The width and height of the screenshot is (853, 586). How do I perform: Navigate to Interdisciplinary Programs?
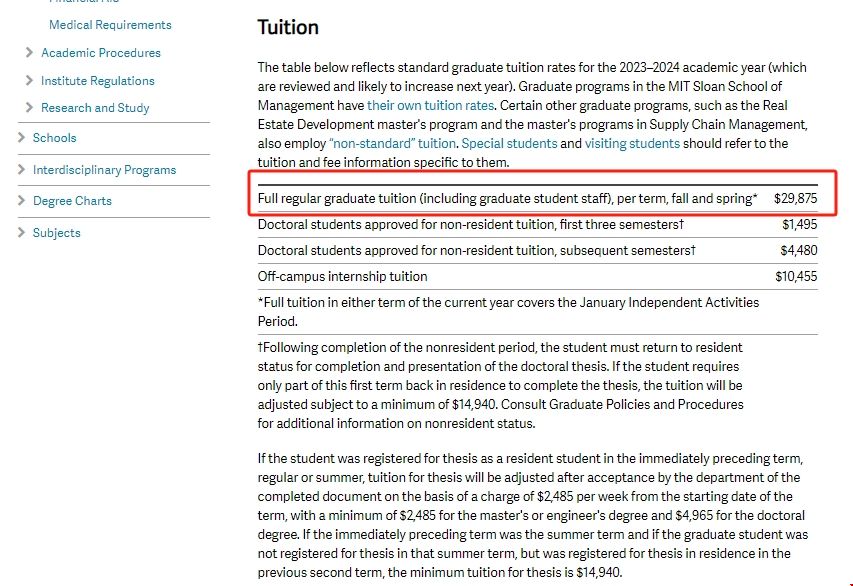104,170
